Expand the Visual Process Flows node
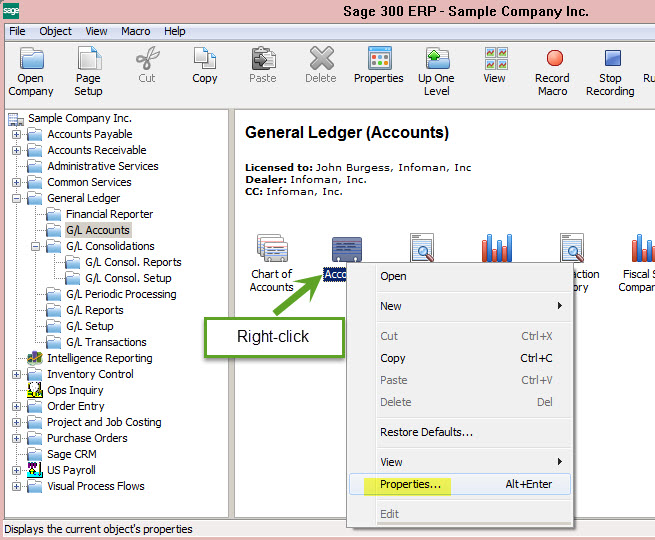Screen dimensions: 655x540 point(16,486)
